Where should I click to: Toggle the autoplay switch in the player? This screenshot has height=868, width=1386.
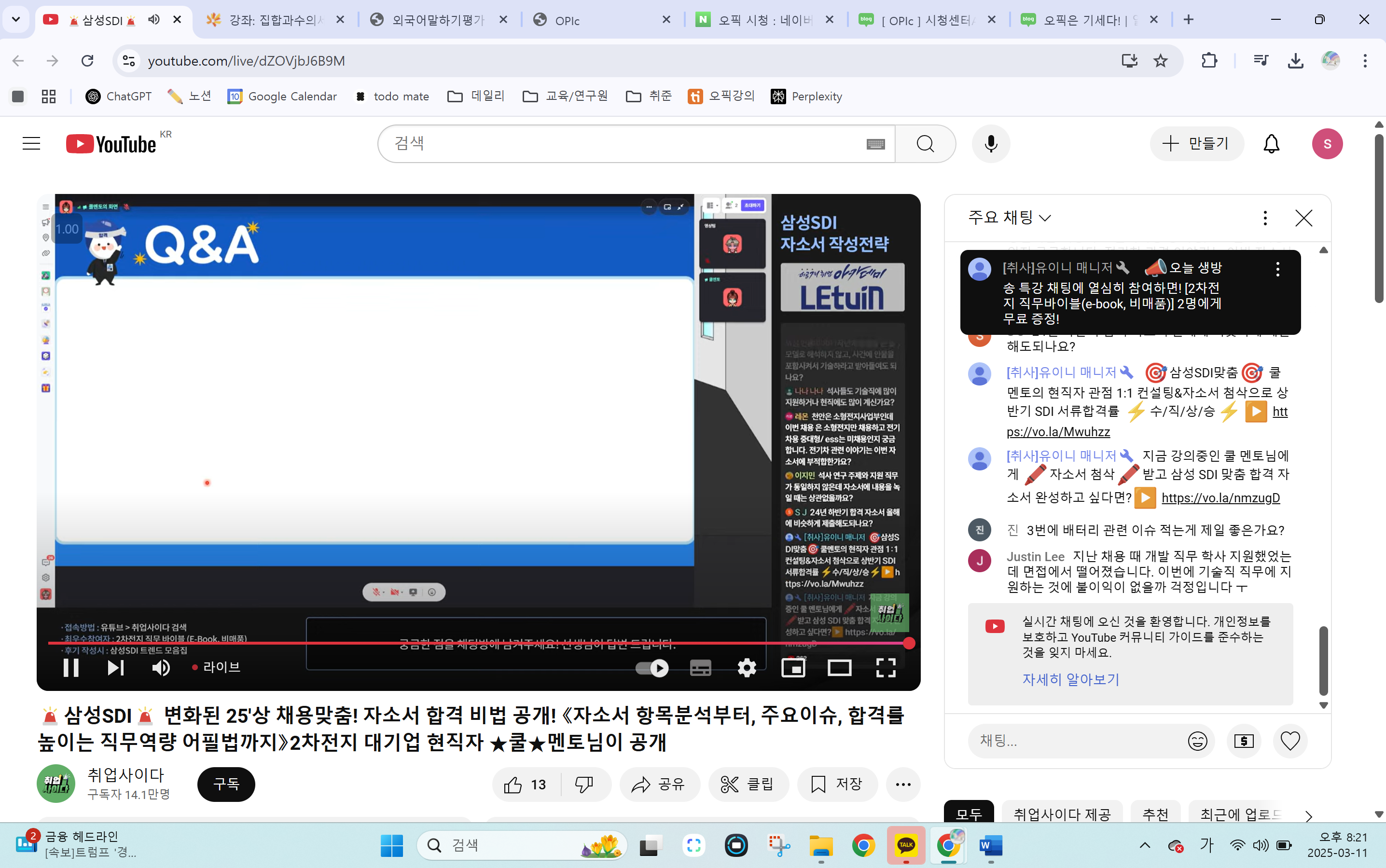pos(653,668)
